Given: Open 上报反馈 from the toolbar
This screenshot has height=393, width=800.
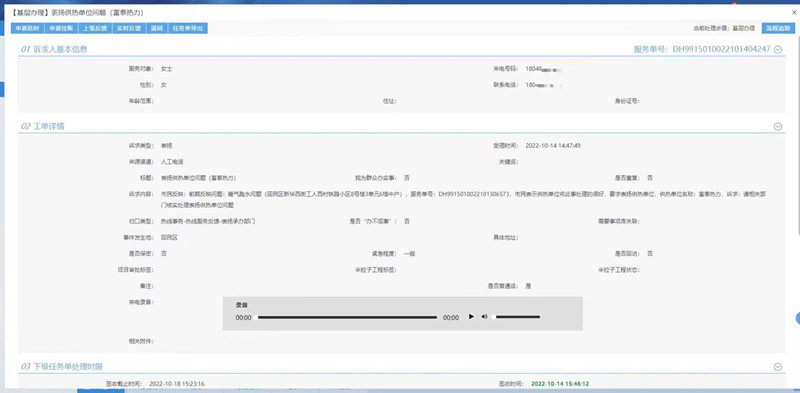Looking at the screenshot, I should pyautogui.click(x=95, y=29).
